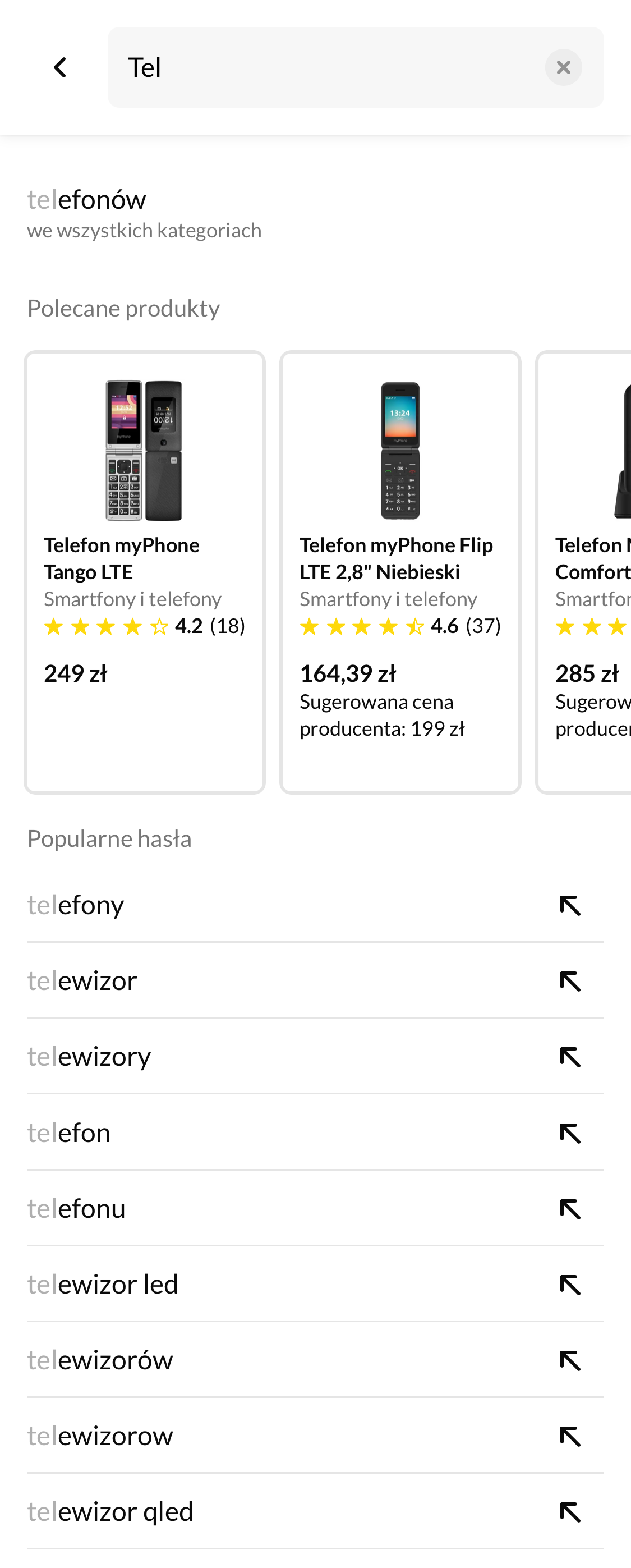Tap inside the search input containing 'Tel'
This screenshot has width=631, height=1568.
(x=304, y=67)
